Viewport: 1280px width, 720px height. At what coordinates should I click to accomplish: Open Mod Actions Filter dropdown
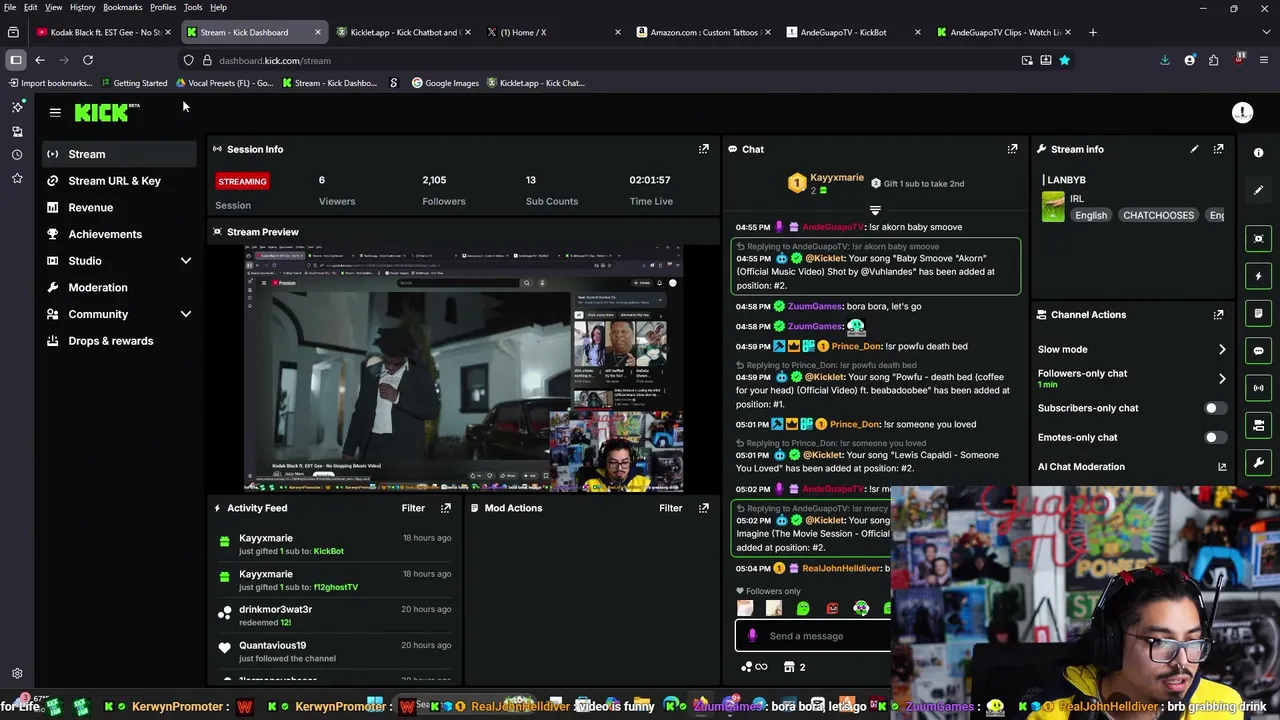point(671,508)
